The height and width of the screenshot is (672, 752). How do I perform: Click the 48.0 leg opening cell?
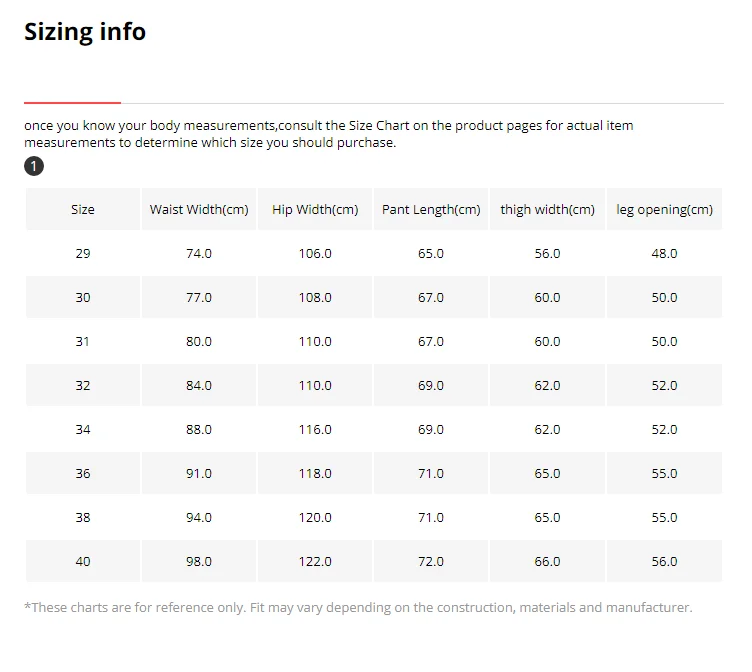coord(664,254)
